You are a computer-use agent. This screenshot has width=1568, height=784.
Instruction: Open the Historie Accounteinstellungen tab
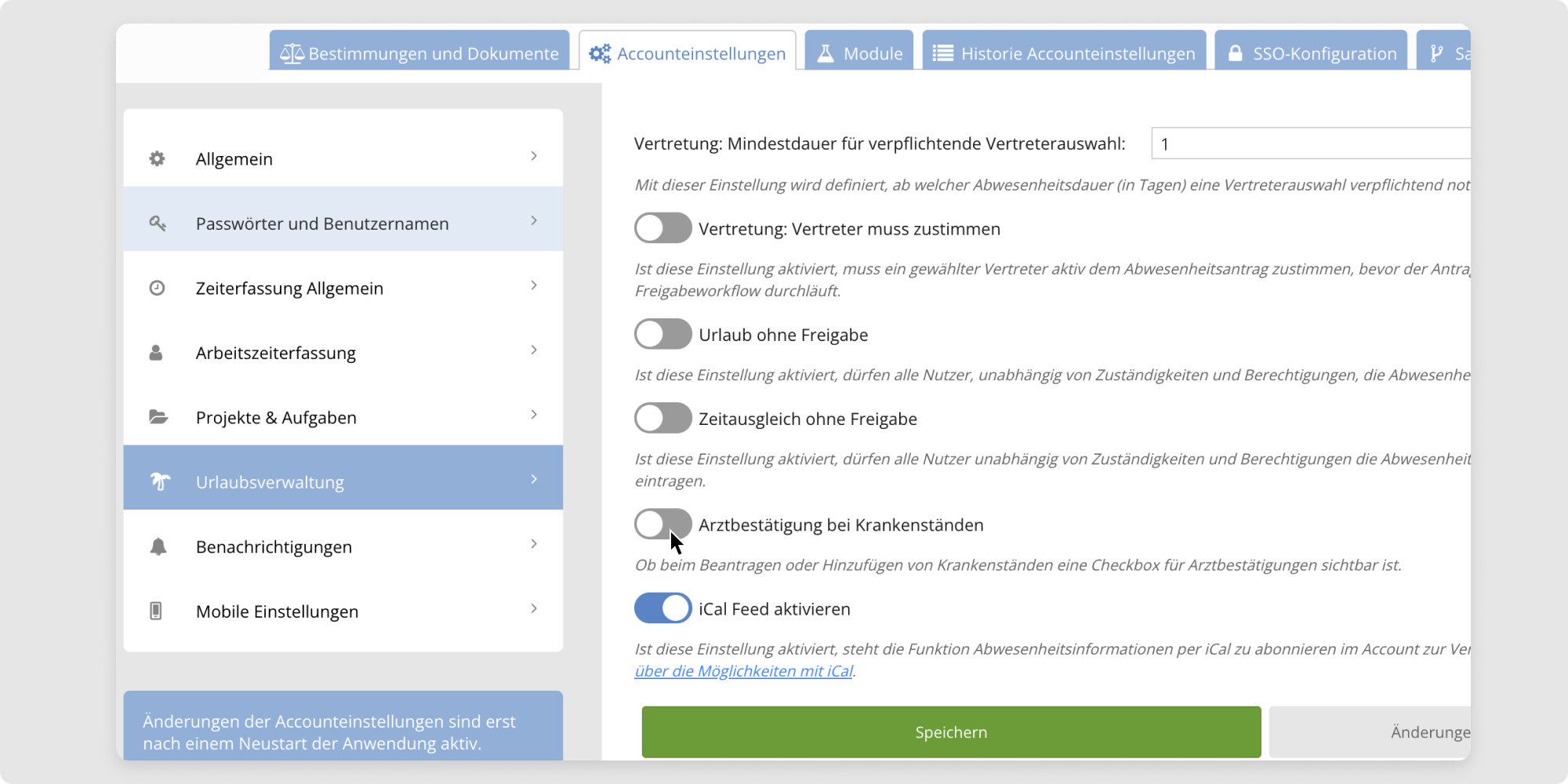[1064, 53]
